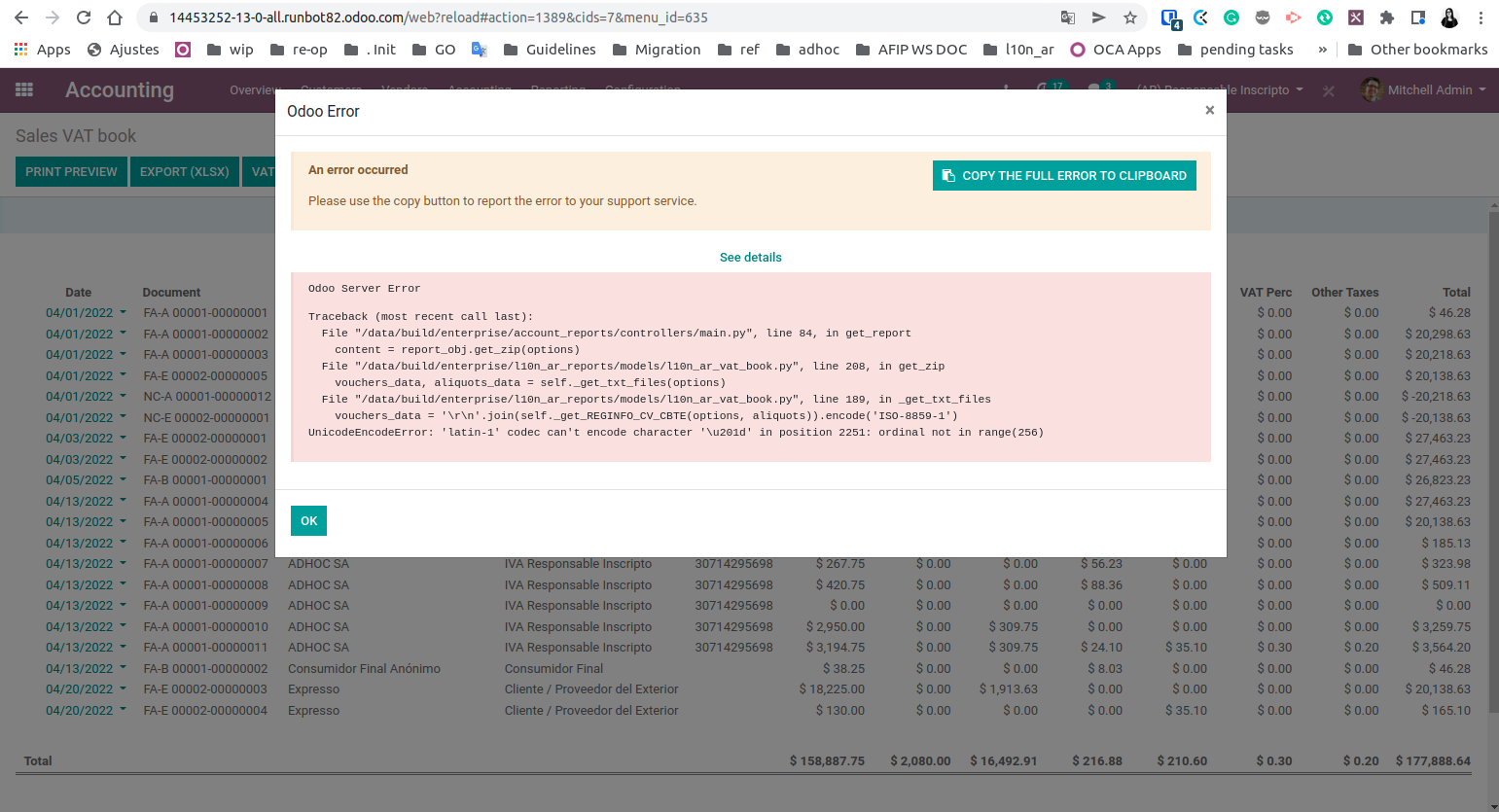Click the share page arrow icon

[1099, 18]
